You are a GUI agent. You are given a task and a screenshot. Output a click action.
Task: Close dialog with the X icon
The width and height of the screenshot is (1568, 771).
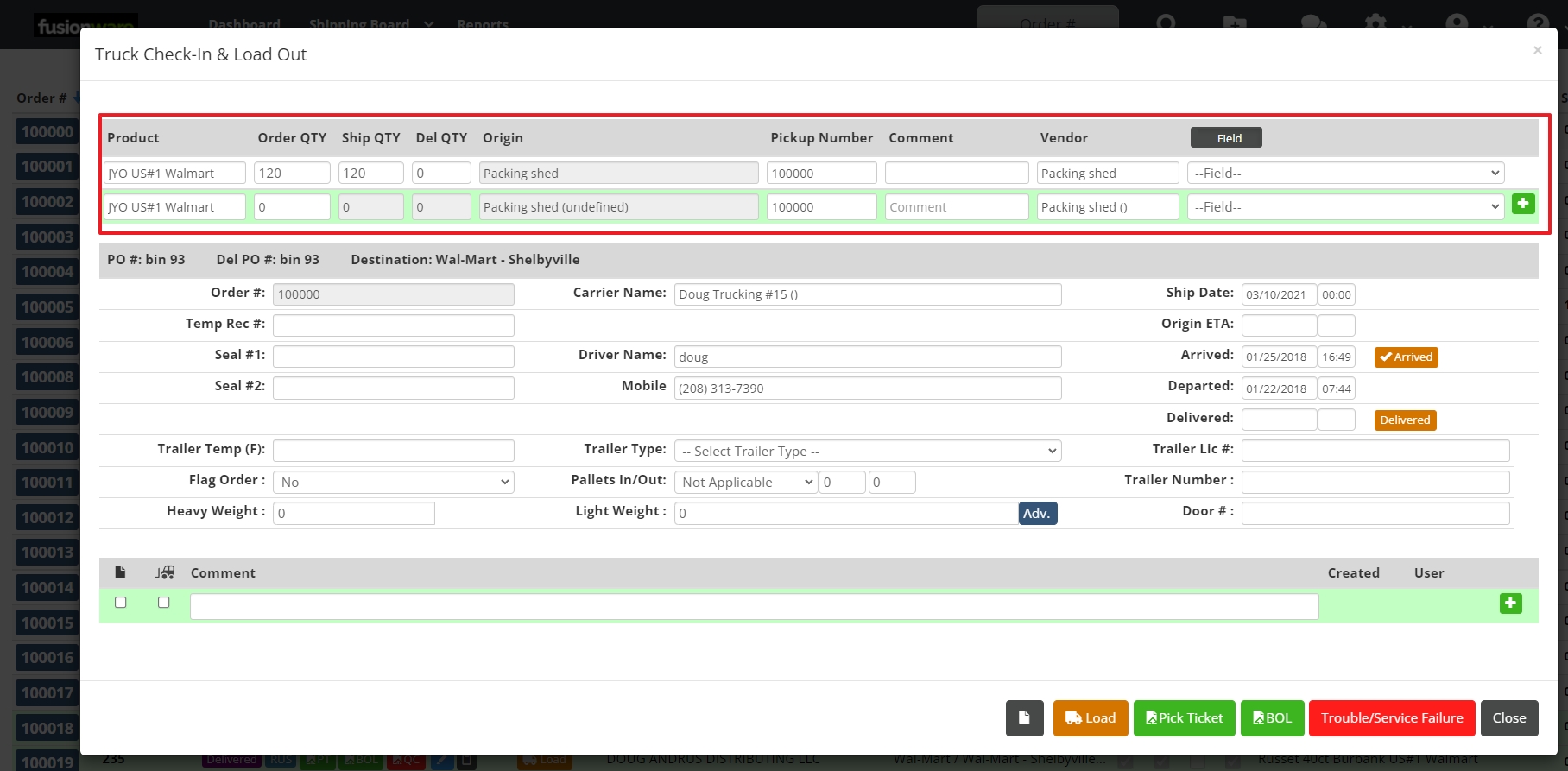pos(1537,51)
